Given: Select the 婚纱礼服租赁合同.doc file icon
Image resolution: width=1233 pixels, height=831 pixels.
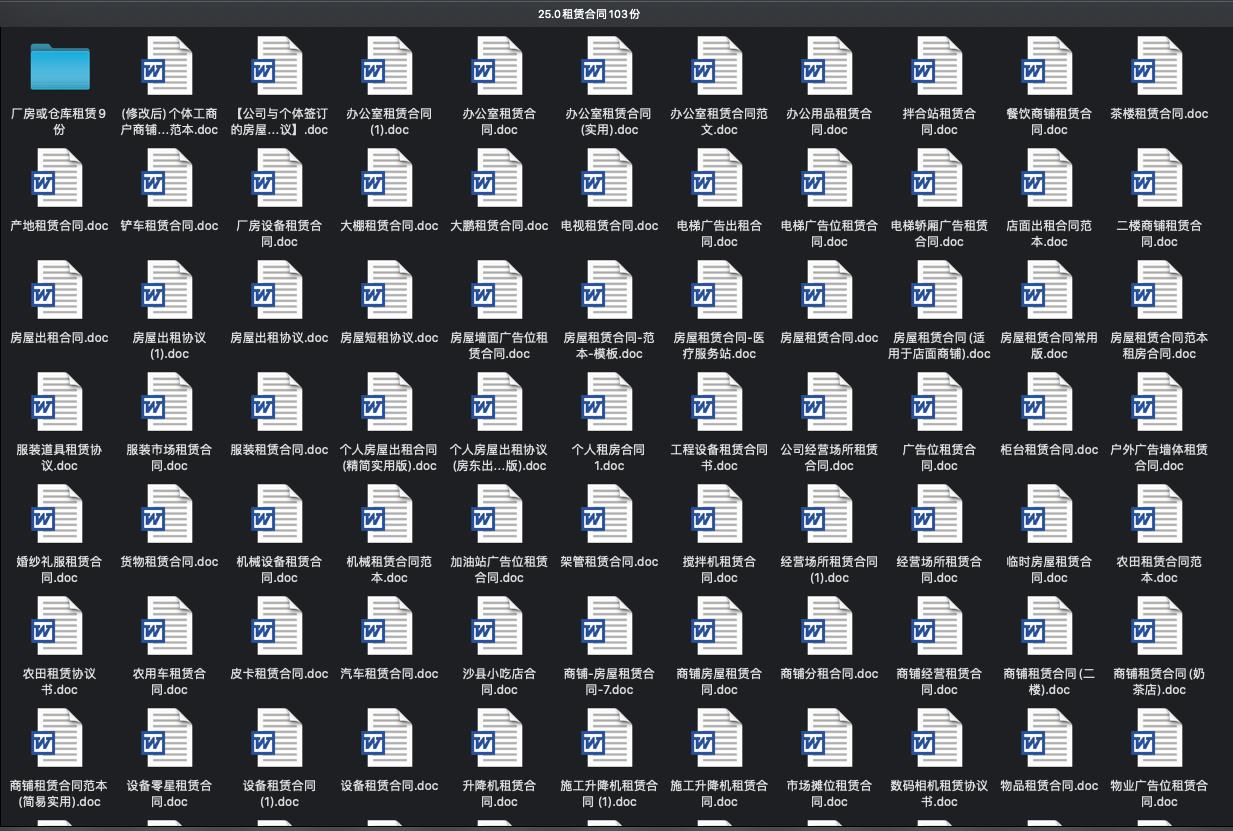Looking at the screenshot, I should coord(59,514).
